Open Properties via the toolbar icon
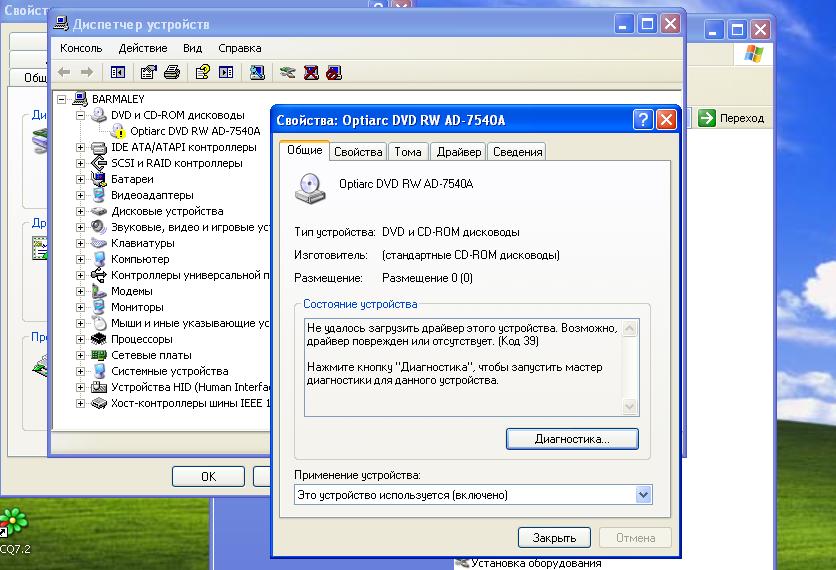 pyautogui.click(x=148, y=72)
